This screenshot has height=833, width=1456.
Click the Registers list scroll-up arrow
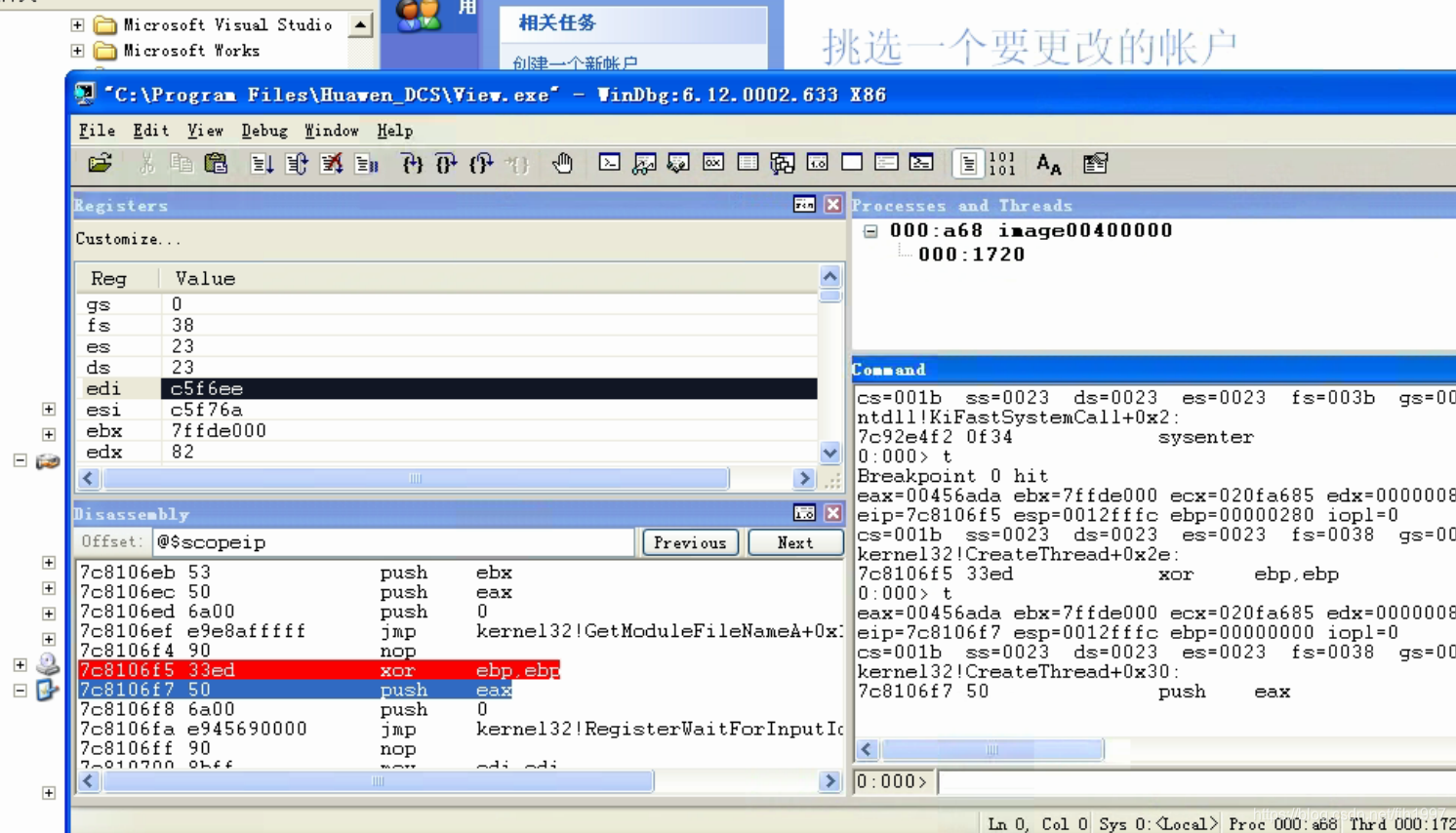[x=829, y=276]
